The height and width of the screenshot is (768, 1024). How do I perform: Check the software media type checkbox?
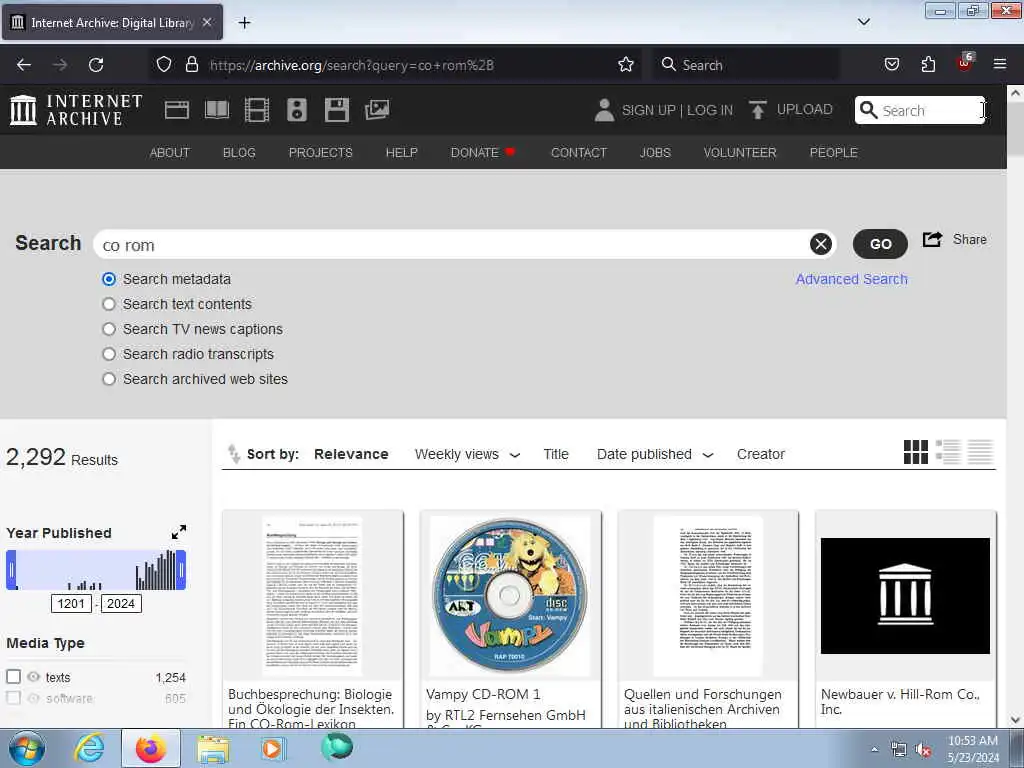coord(13,697)
